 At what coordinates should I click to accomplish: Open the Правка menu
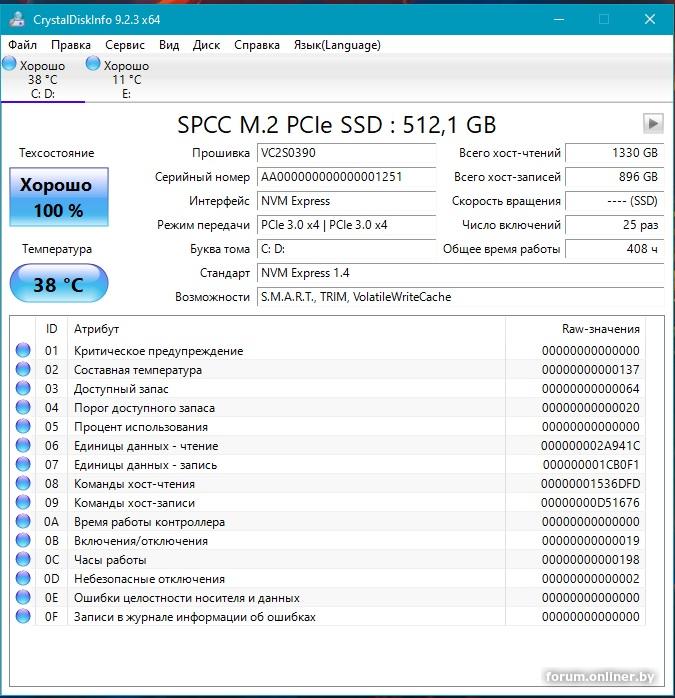point(71,45)
